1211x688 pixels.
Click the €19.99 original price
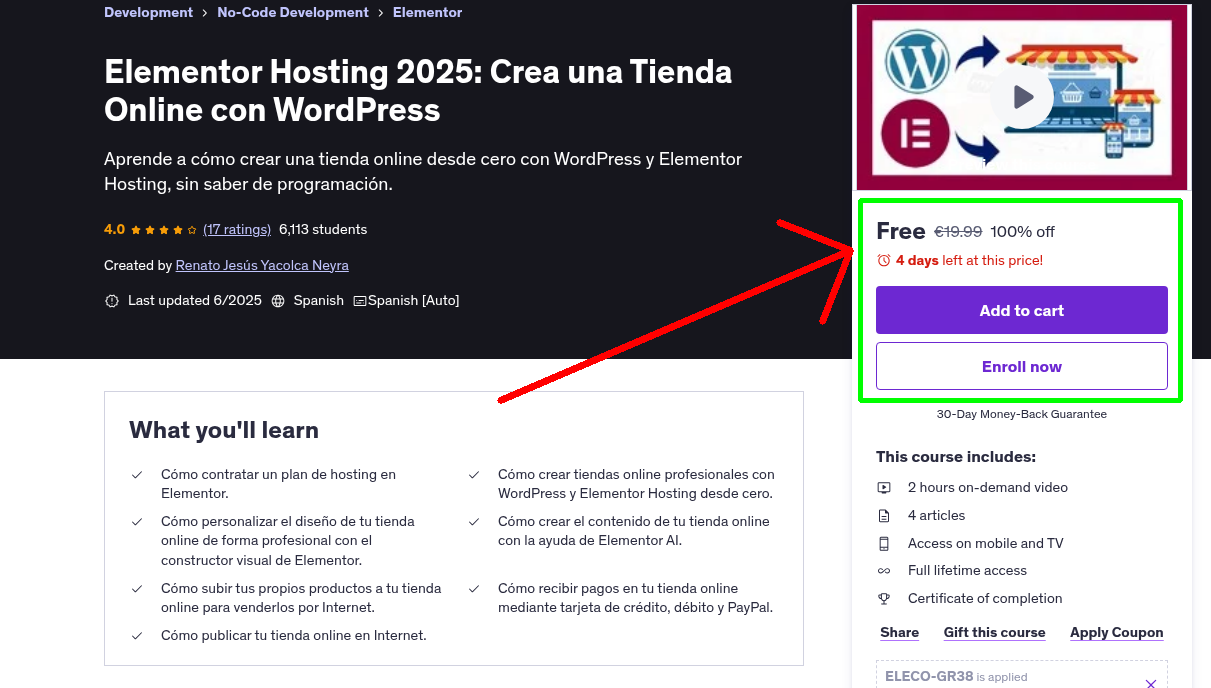958,232
